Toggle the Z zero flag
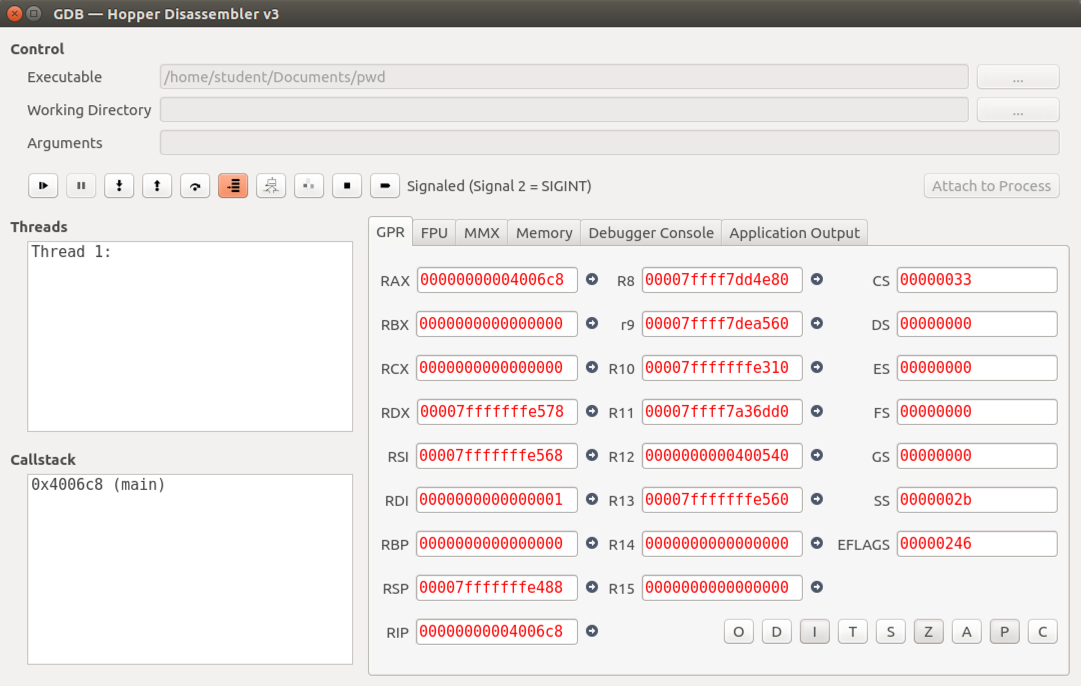This screenshot has height=686, width=1081. point(928,631)
